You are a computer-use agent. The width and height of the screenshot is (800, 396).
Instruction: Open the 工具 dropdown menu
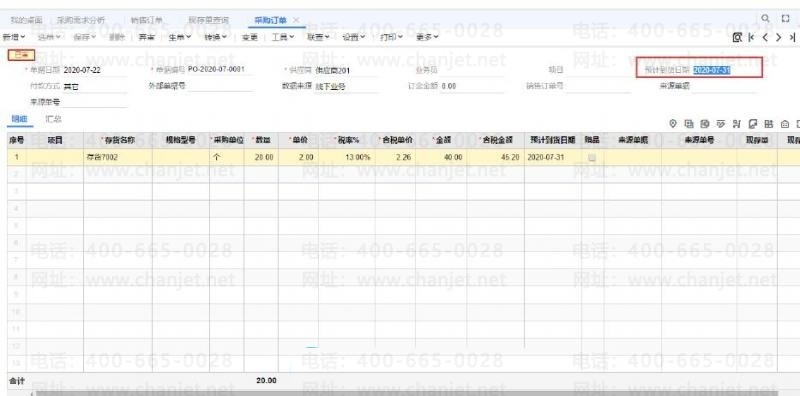click(283, 37)
